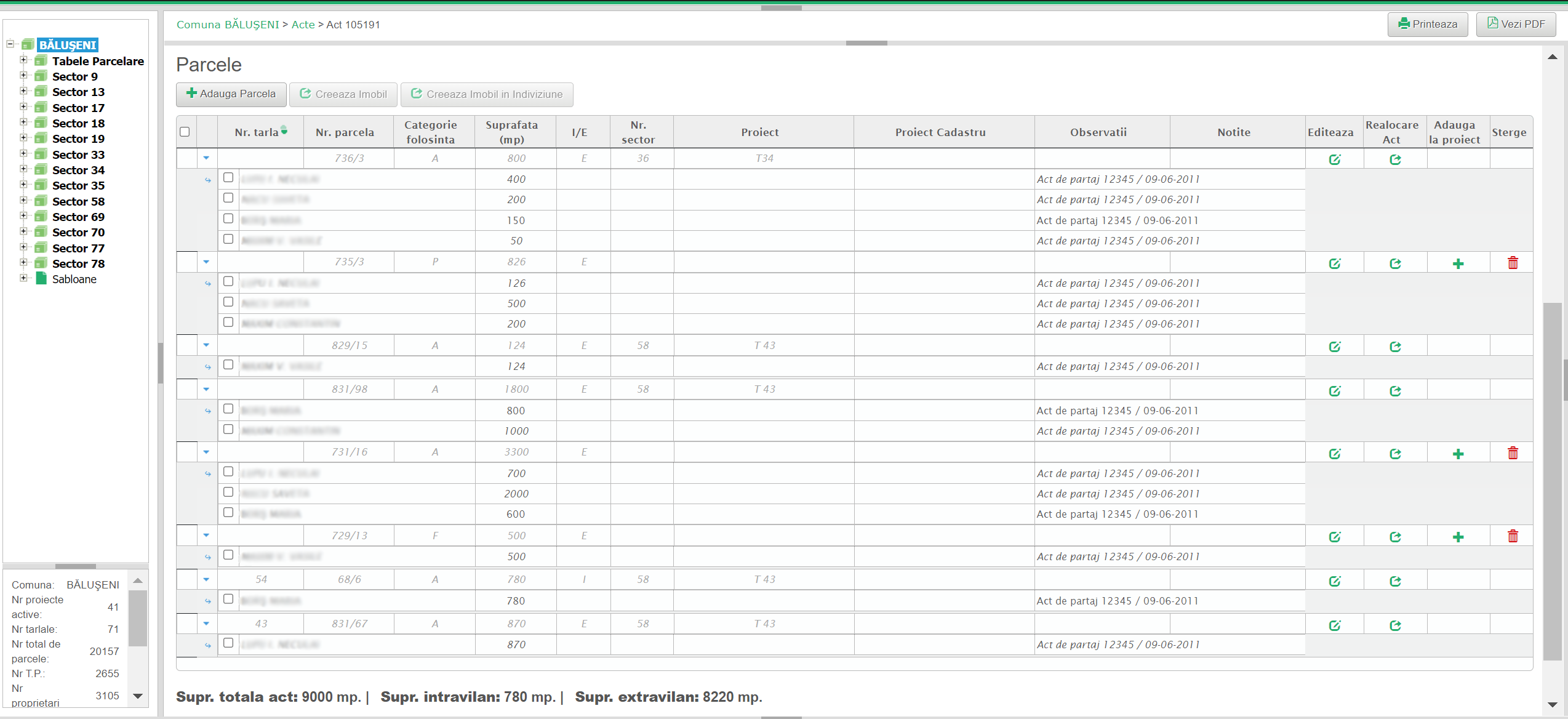Expand Sector 33 tree node
1568x719 pixels.
click(x=23, y=154)
